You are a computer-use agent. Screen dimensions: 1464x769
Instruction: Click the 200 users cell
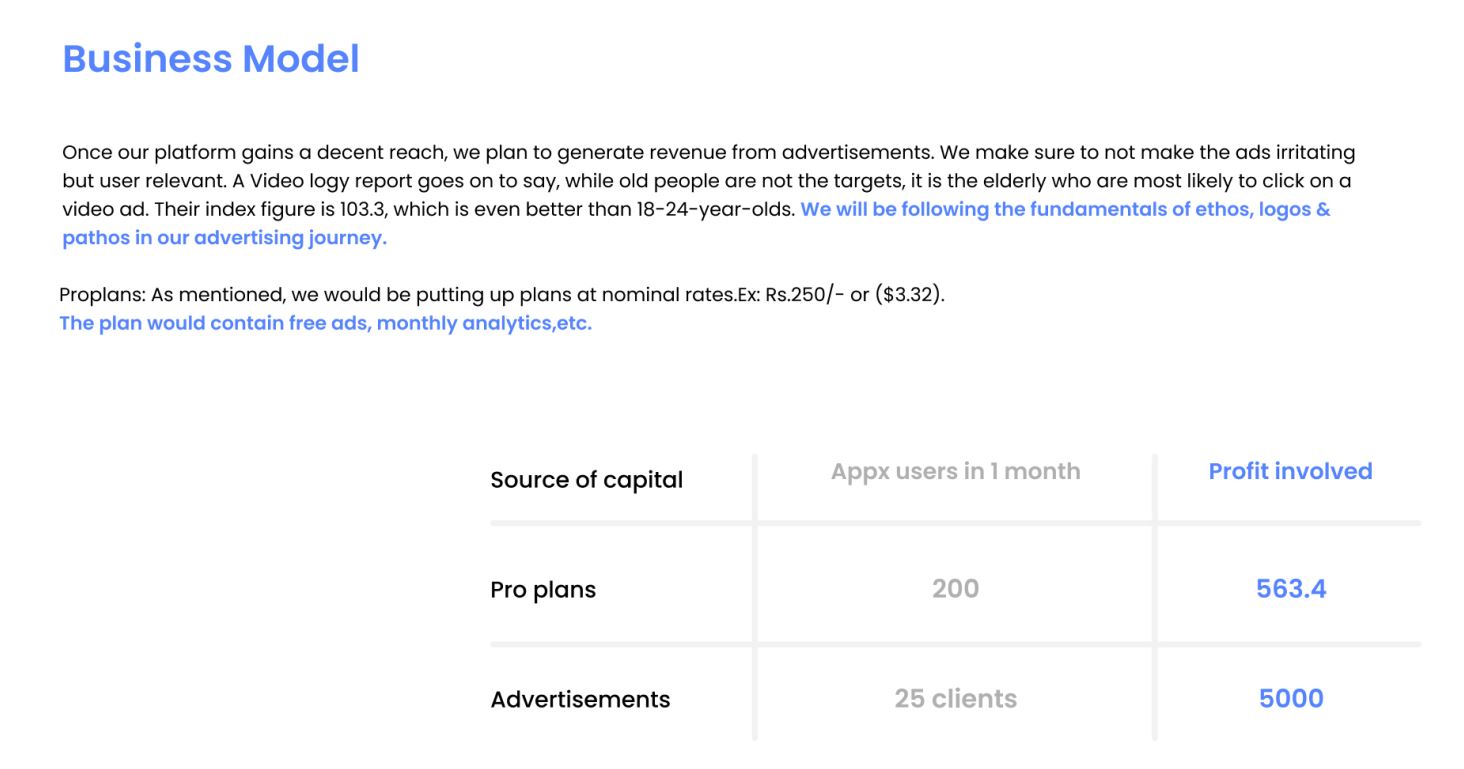[955, 589]
